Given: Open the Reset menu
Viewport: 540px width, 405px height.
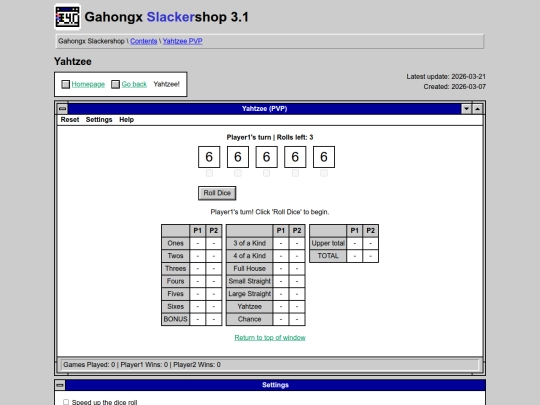Looking at the screenshot, I should [70, 120].
